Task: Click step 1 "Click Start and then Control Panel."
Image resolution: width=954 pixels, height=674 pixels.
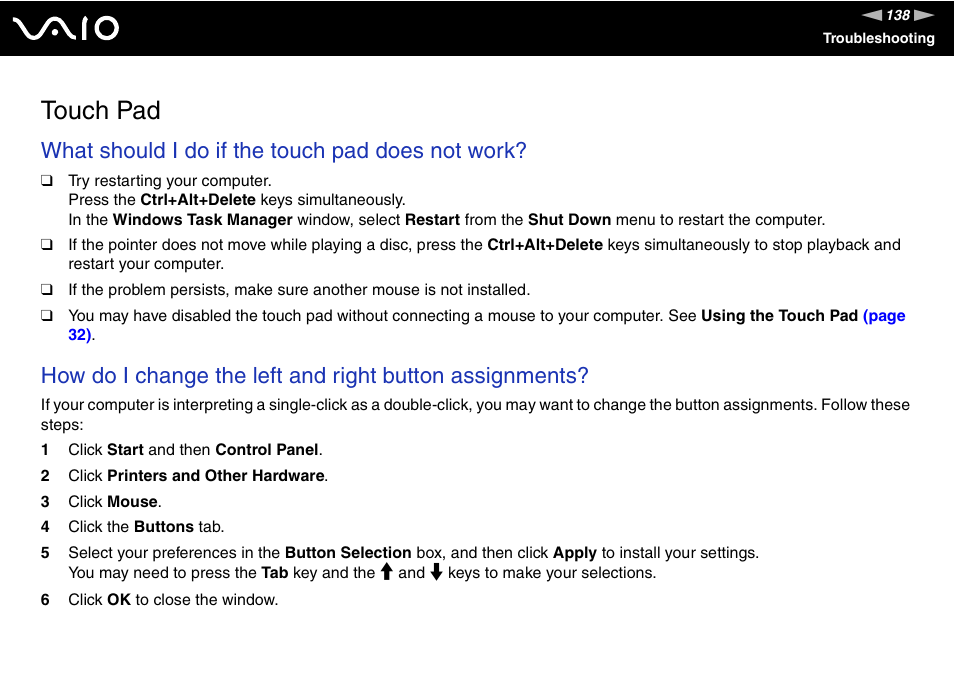Action: tap(195, 450)
